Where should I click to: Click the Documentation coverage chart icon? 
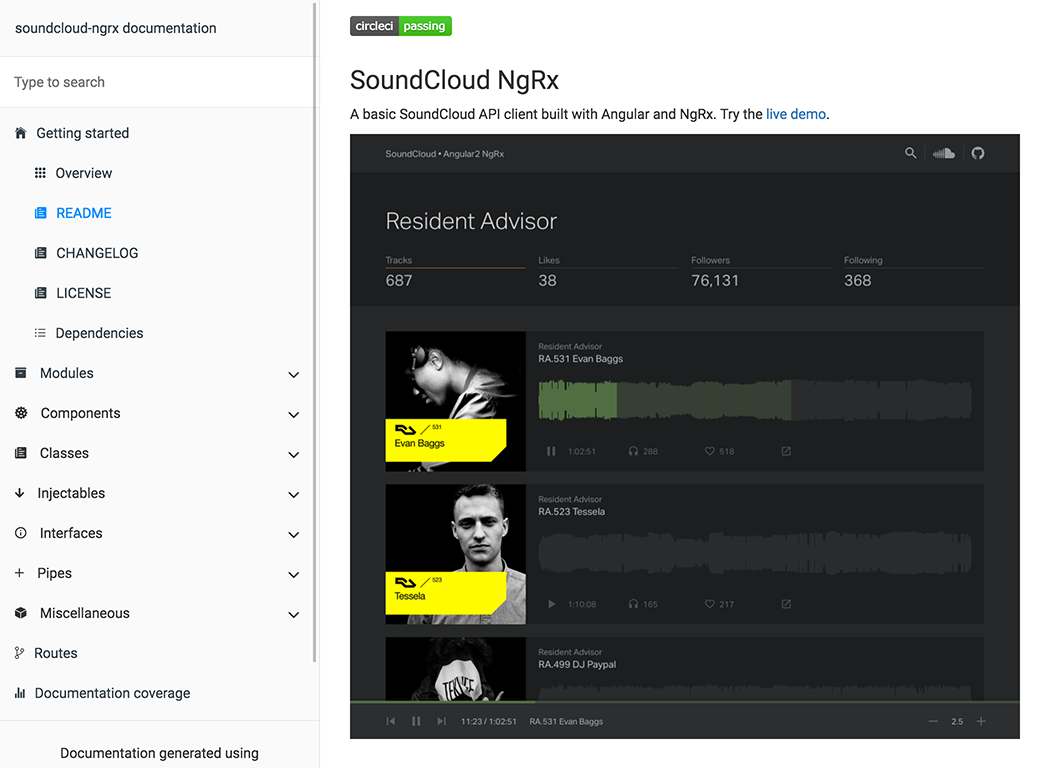tap(22, 693)
